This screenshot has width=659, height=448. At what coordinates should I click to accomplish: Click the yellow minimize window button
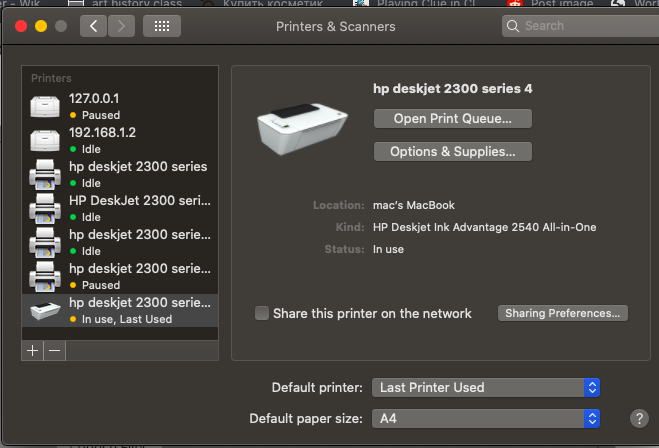tap(41, 26)
